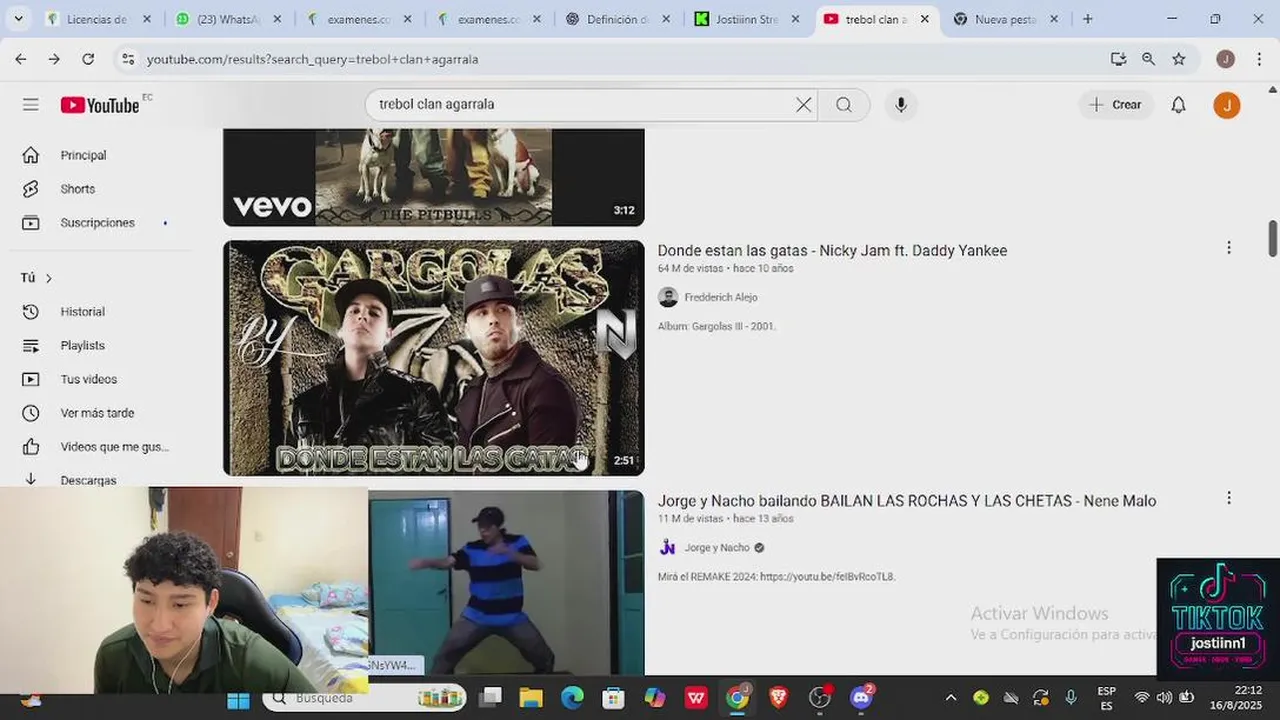
Task: Open the notifications bell
Action: pyautogui.click(x=1179, y=105)
